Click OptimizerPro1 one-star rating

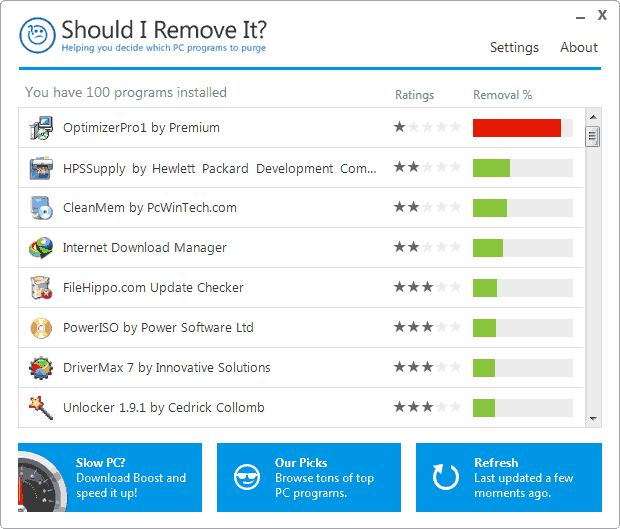427,127
